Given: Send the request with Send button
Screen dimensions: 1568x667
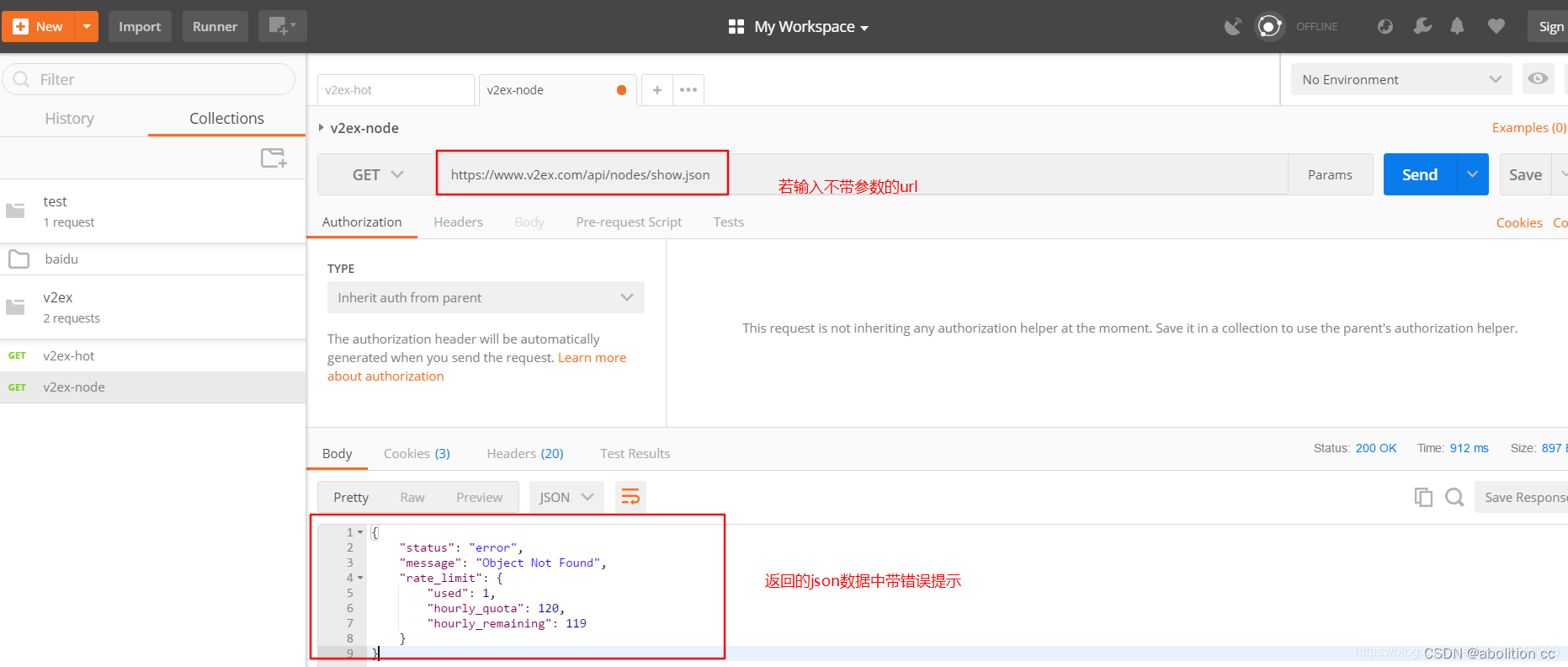Looking at the screenshot, I should point(1420,174).
